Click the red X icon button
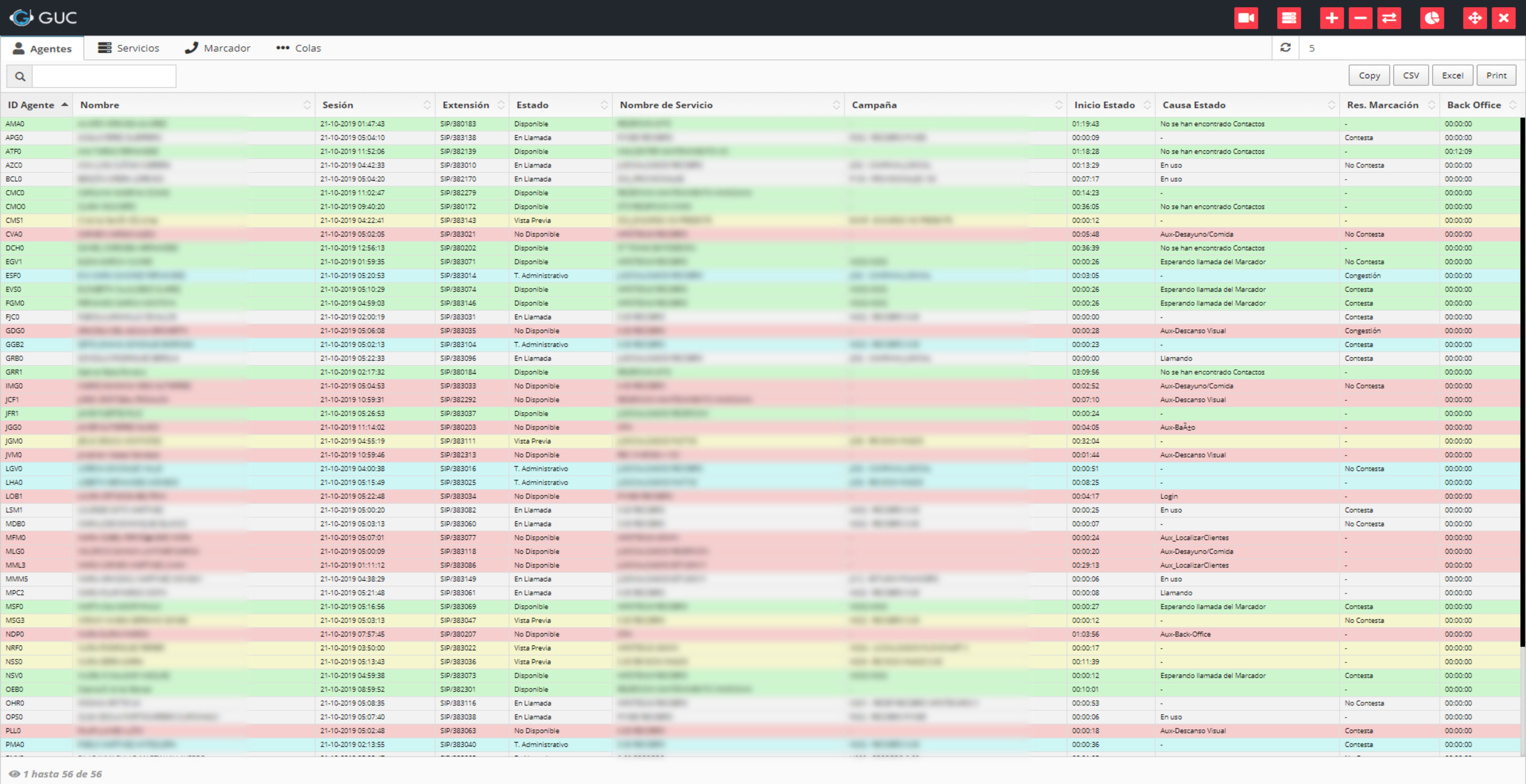The height and width of the screenshot is (784, 1526). pos(1503,18)
